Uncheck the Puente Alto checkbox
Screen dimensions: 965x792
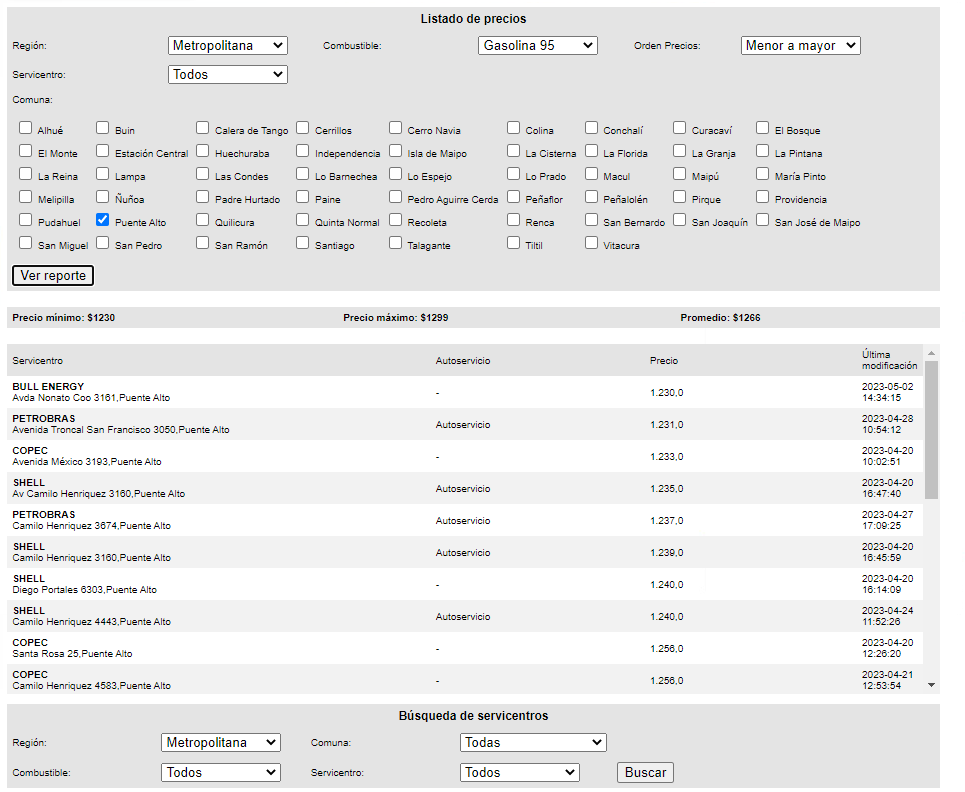103,220
